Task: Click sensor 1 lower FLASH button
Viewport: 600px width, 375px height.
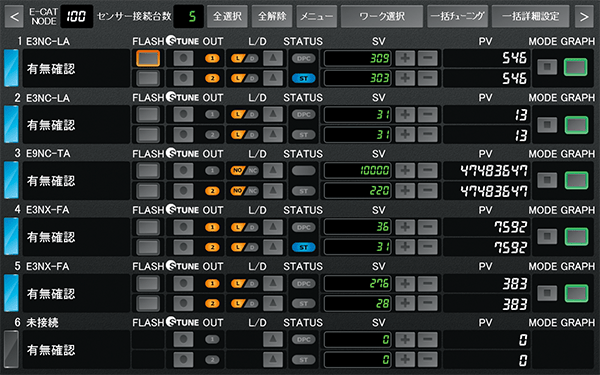Action: point(148,78)
